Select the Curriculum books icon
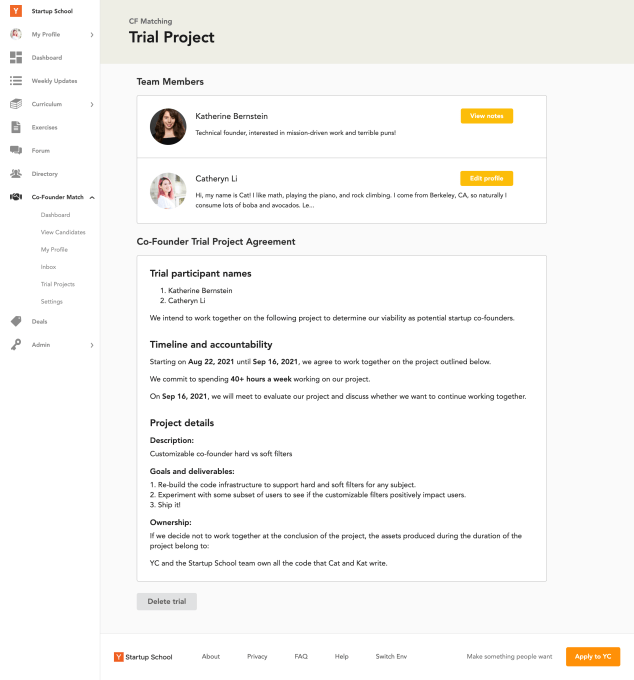The image size is (634, 680). 16,104
